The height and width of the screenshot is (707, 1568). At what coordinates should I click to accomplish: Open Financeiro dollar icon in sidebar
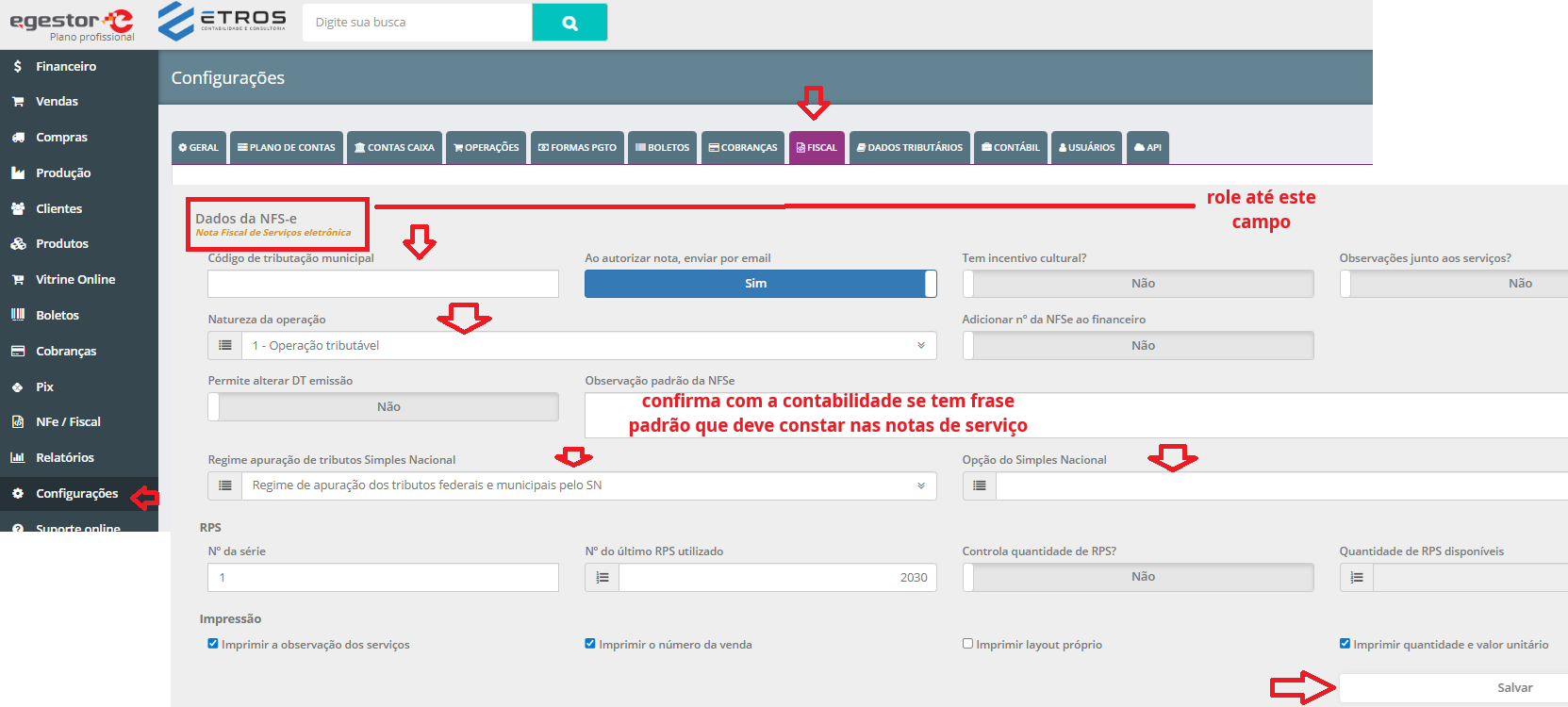(18, 66)
